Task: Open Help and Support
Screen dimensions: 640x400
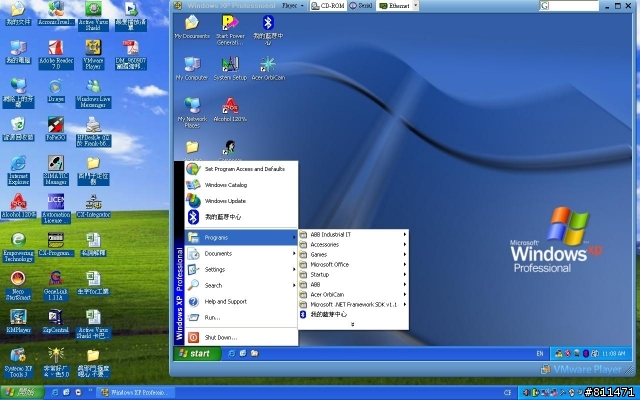Action: click(x=242, y=302)
